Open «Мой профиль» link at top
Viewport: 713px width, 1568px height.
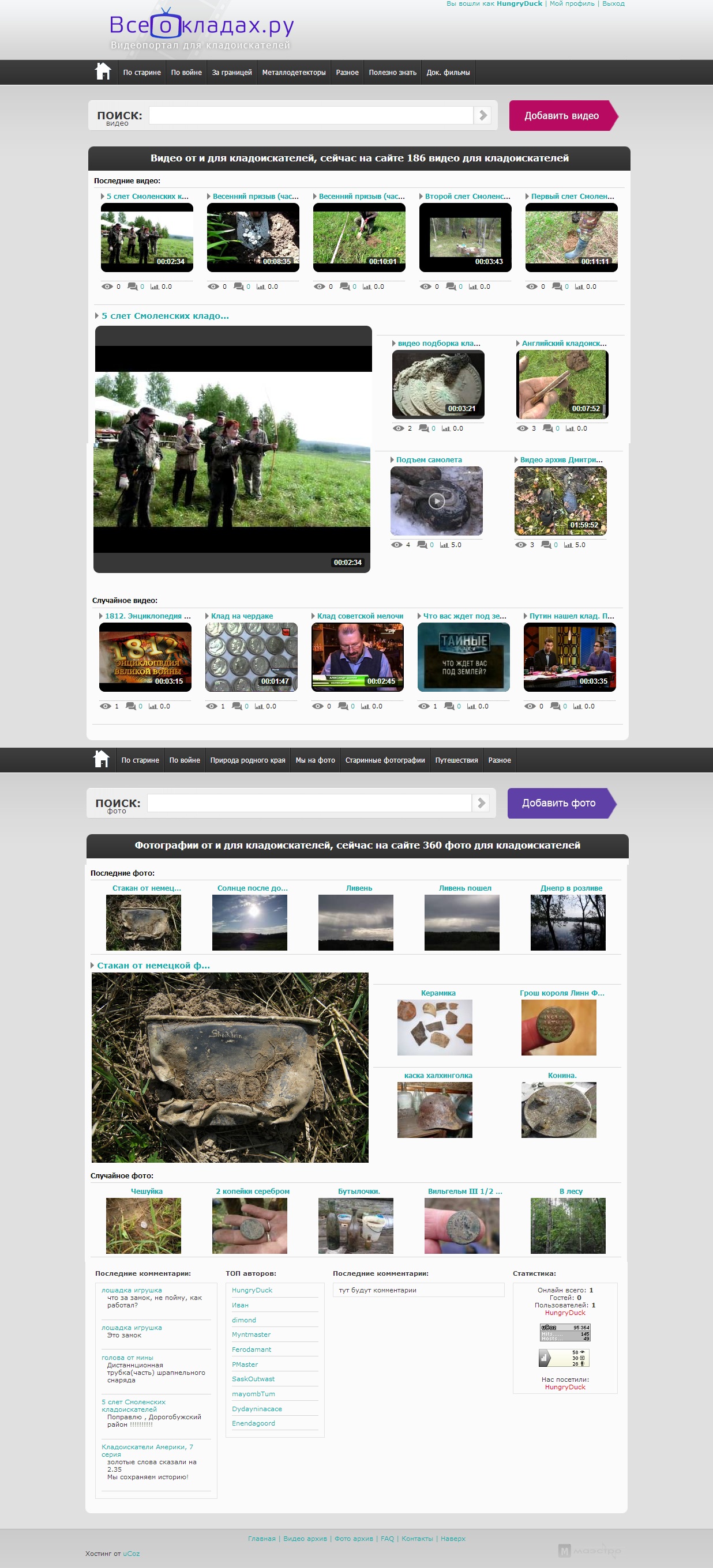[572, 3]
